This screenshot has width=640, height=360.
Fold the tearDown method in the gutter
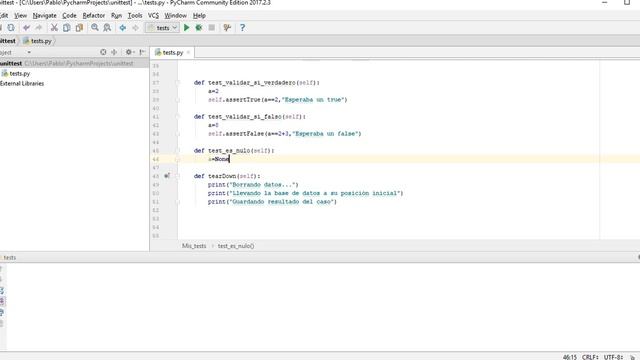click(x=178, y=176)
